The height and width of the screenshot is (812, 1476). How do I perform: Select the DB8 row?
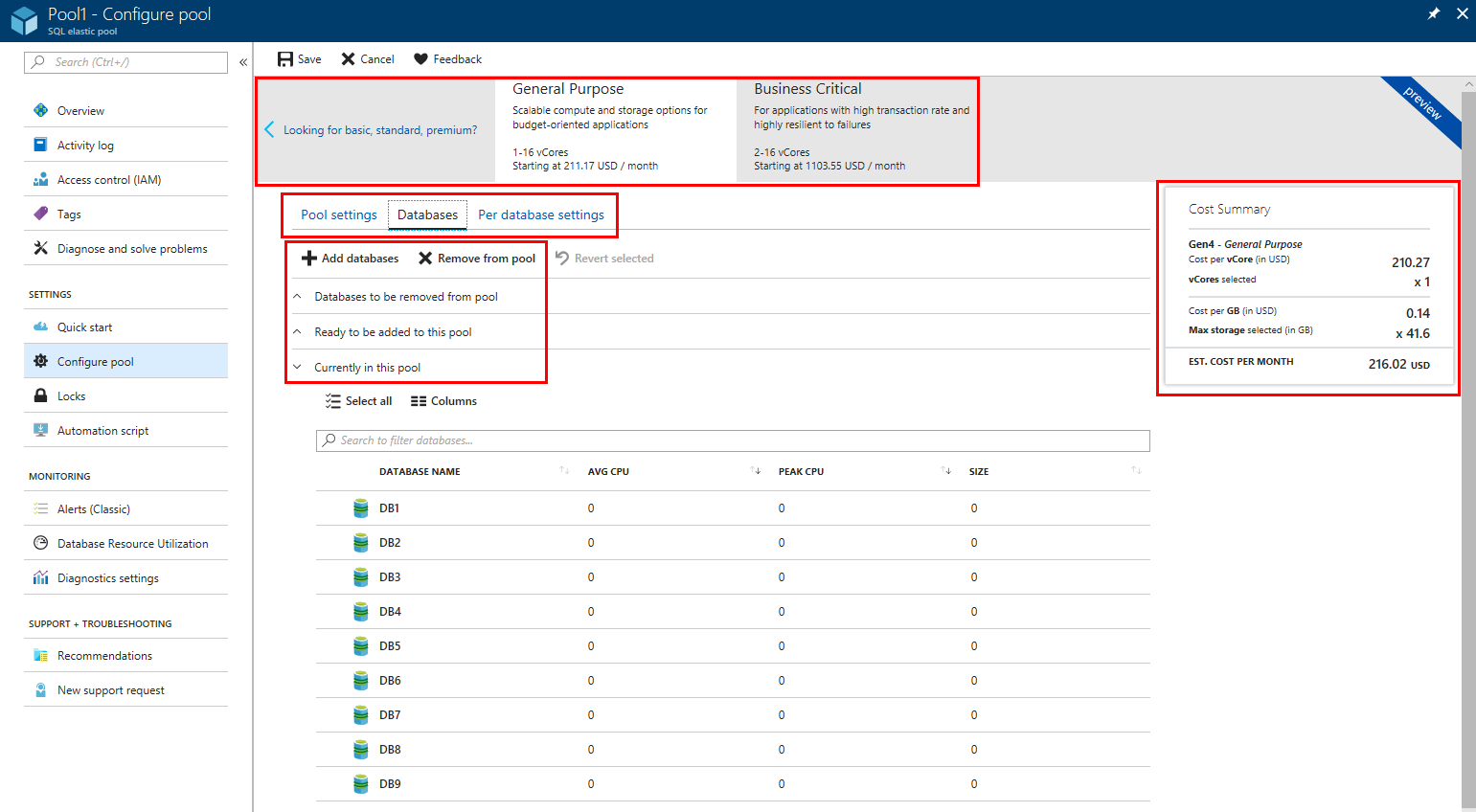733,750
